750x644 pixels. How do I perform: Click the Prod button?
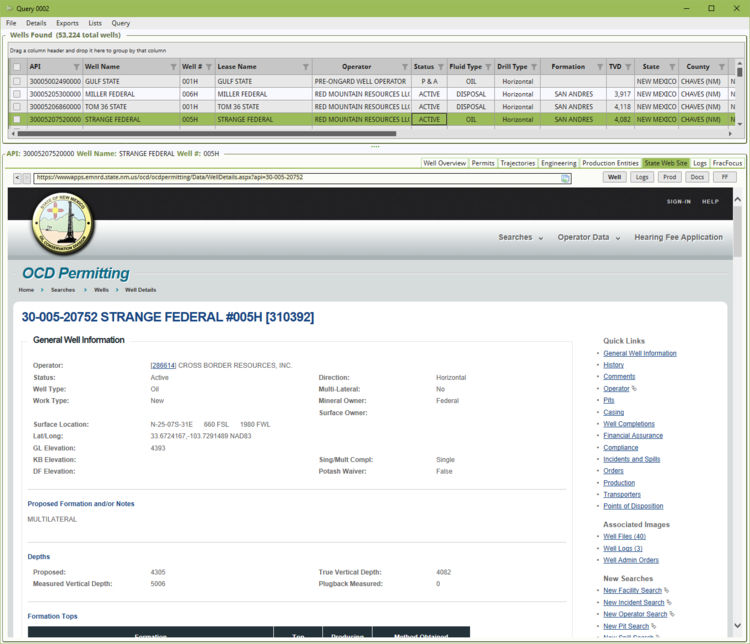[670, 178]
